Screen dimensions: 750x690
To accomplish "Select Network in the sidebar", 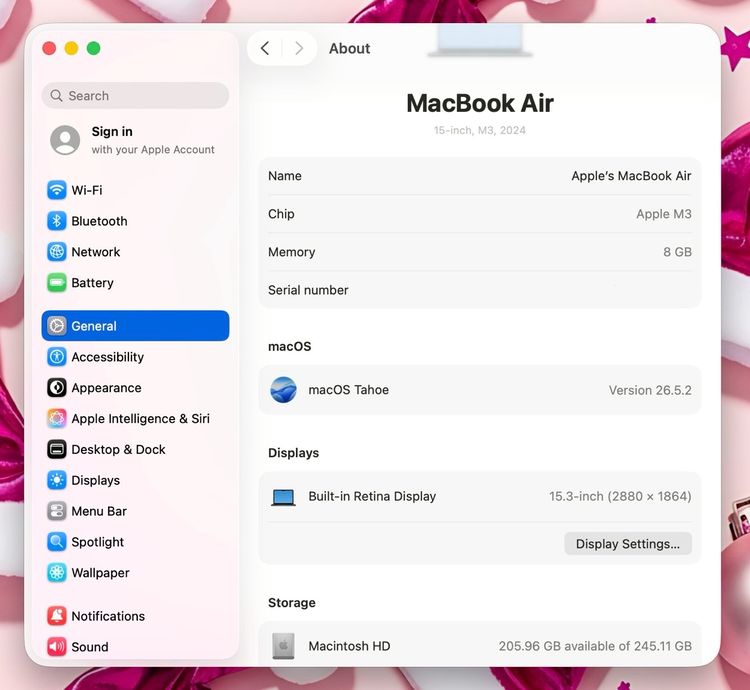I will point(135,252).
